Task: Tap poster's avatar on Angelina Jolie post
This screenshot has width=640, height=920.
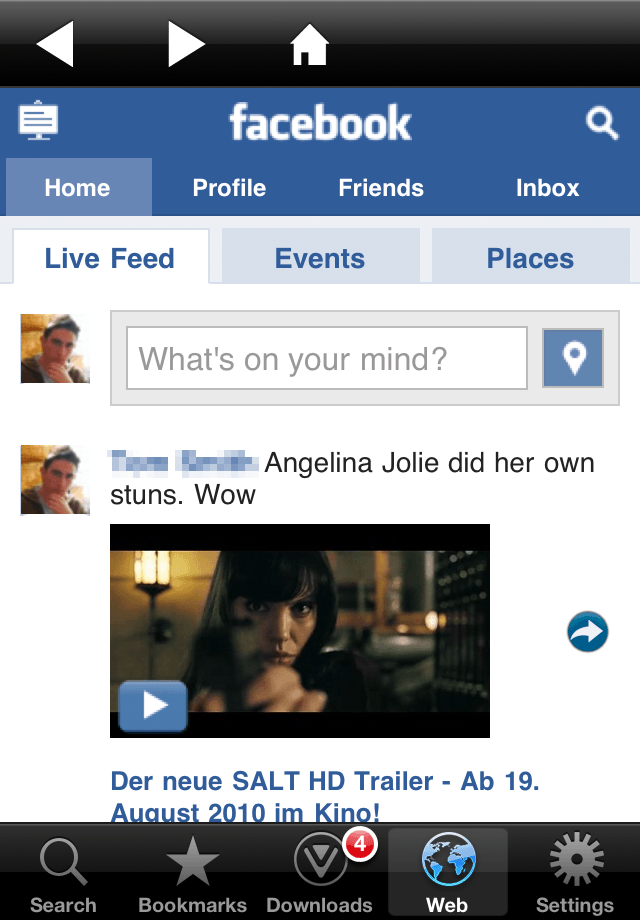Action: click(55, 480)
